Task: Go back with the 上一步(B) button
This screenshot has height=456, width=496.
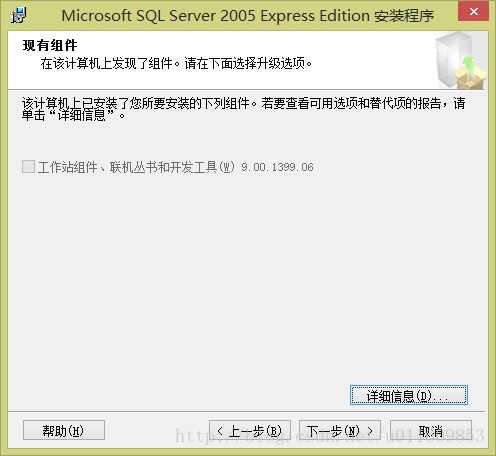Action: 250,430
